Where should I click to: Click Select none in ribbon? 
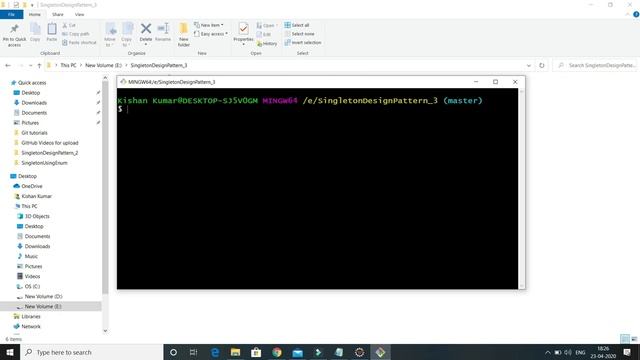(x=299, y=34)
